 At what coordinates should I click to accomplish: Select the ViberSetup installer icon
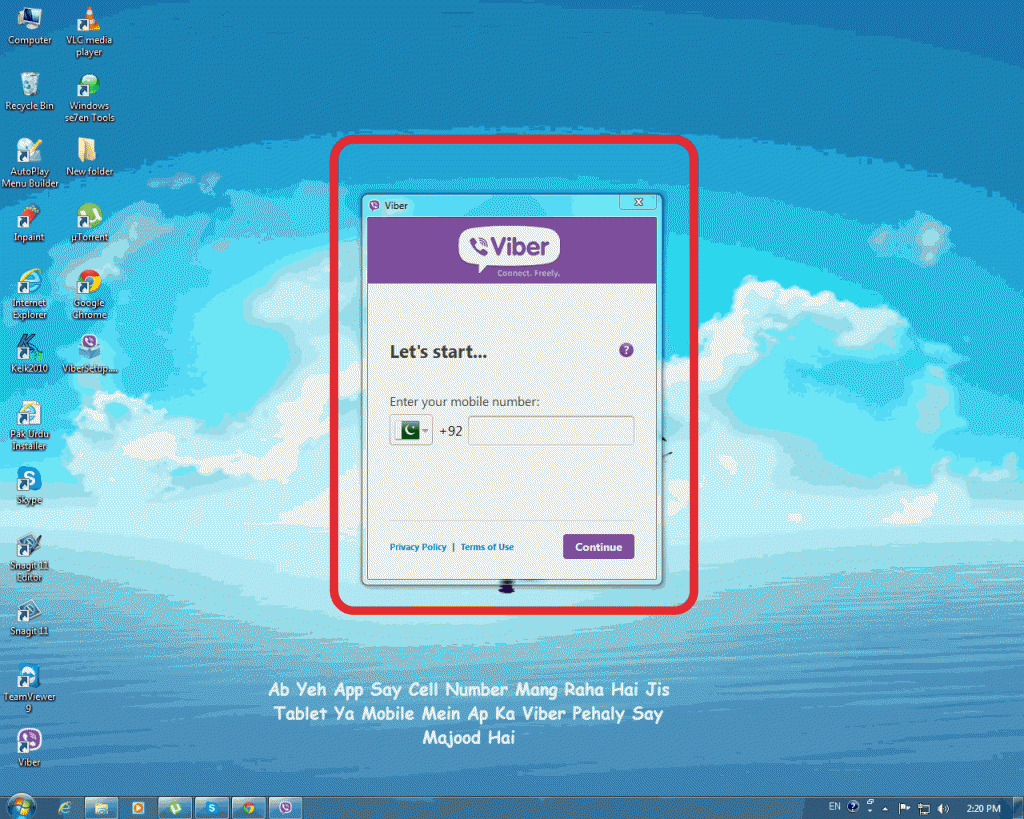tap(89, 354)
